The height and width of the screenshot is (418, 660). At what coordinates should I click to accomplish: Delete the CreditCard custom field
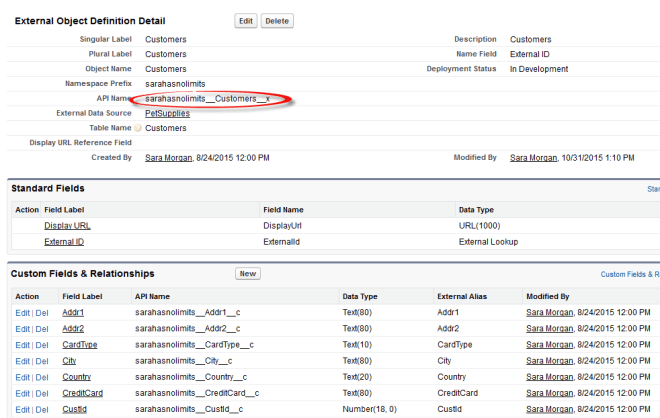[42, 394]
